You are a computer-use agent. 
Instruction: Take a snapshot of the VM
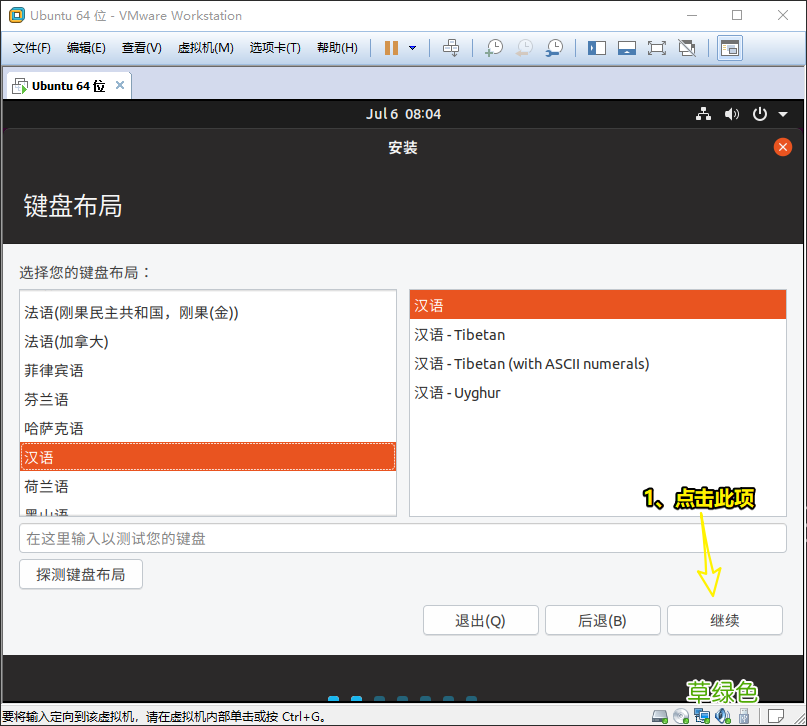click(x=494, y=48)
